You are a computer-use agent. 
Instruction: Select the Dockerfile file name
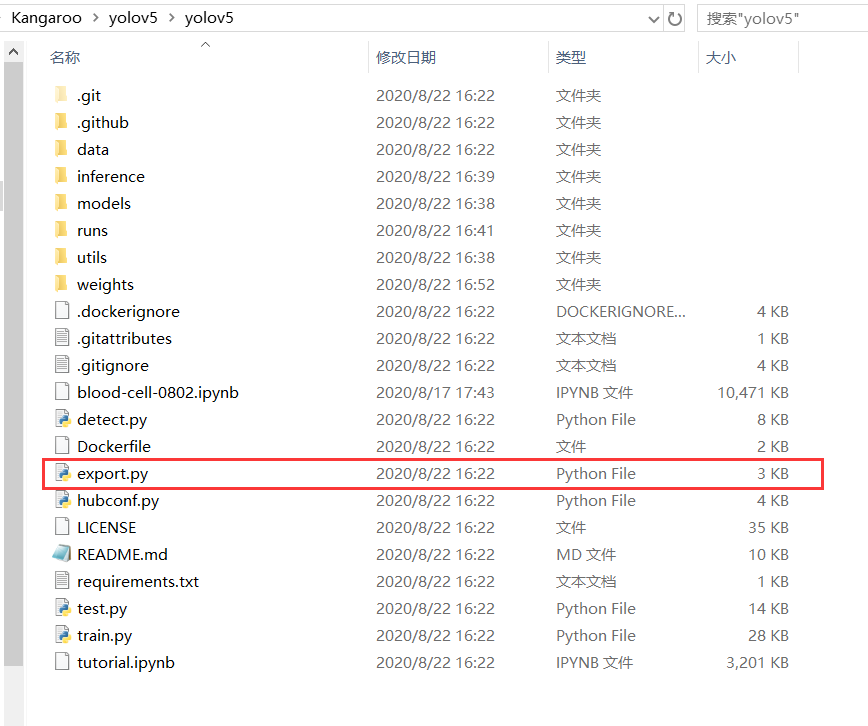point(114,446)
